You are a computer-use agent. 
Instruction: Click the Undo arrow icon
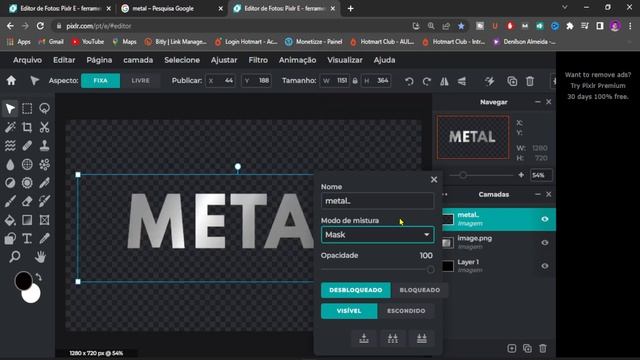point(409,81)
